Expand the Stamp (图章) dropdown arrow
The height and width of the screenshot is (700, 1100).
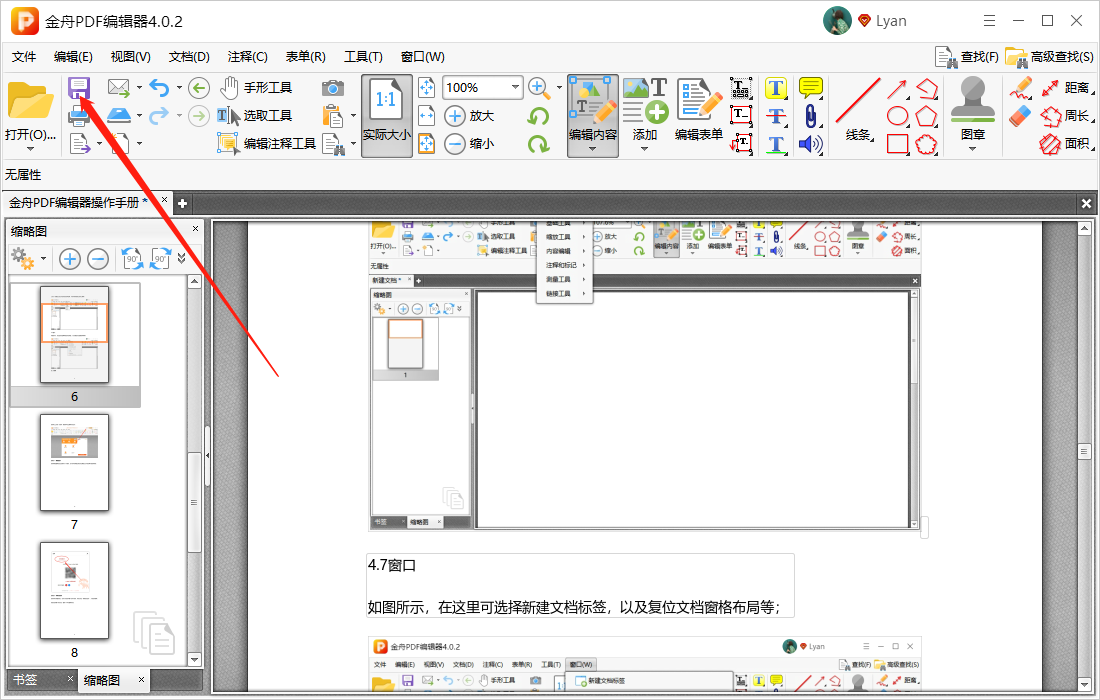[x=972, y=149]
